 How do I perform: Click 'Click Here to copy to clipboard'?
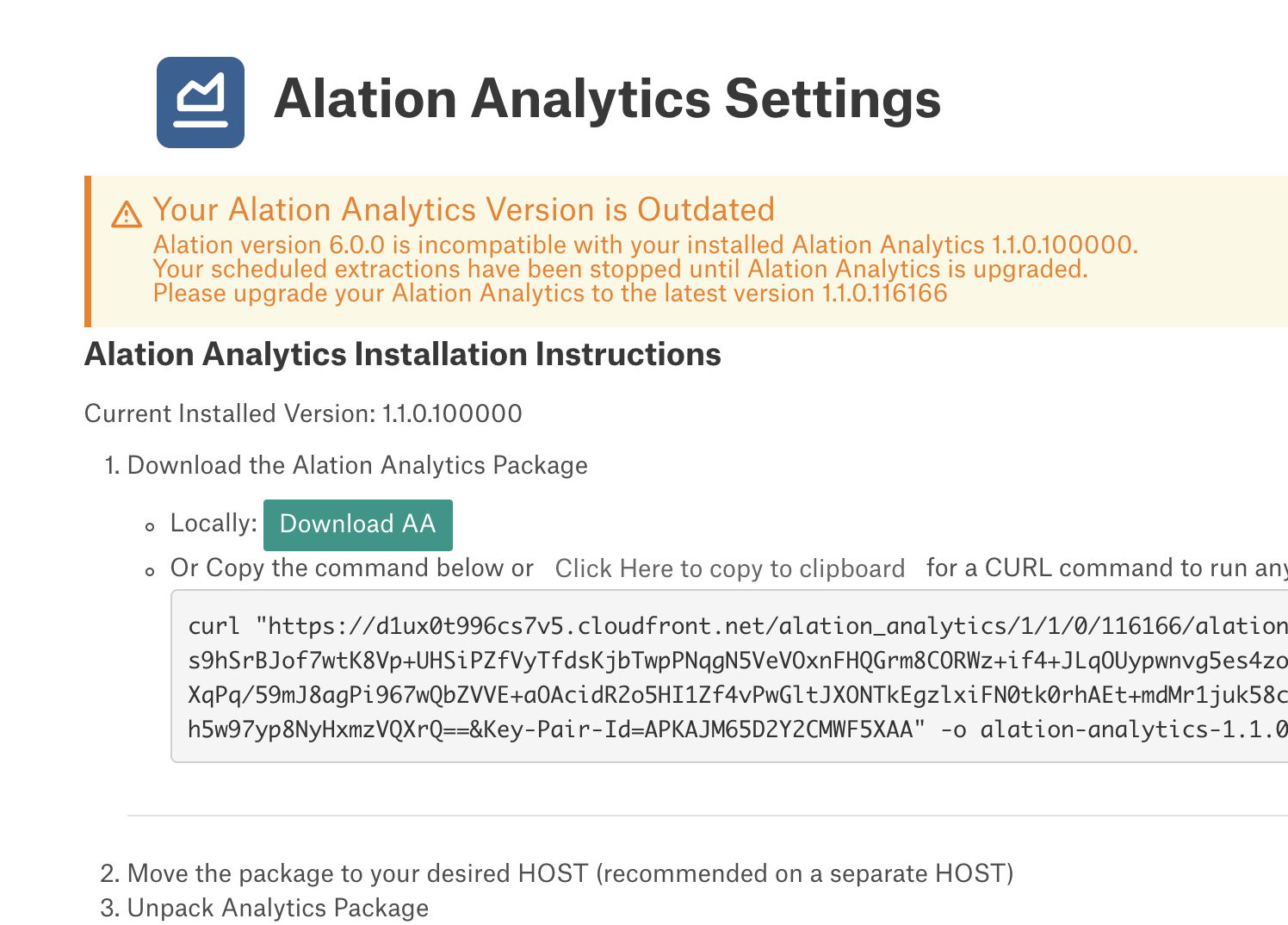(x=729, y=568)
